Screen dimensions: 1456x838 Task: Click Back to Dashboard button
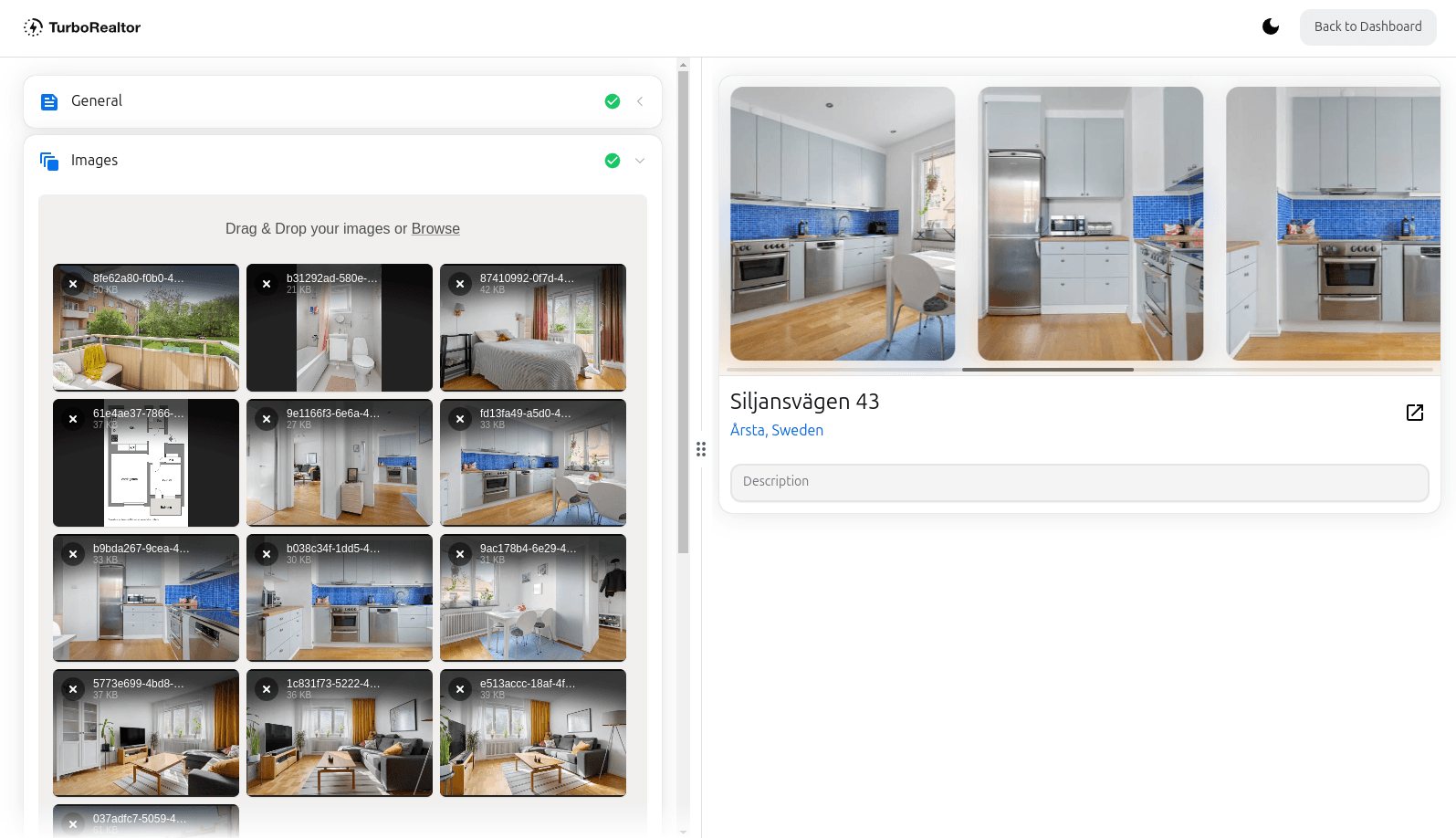tap(1367, 26)
